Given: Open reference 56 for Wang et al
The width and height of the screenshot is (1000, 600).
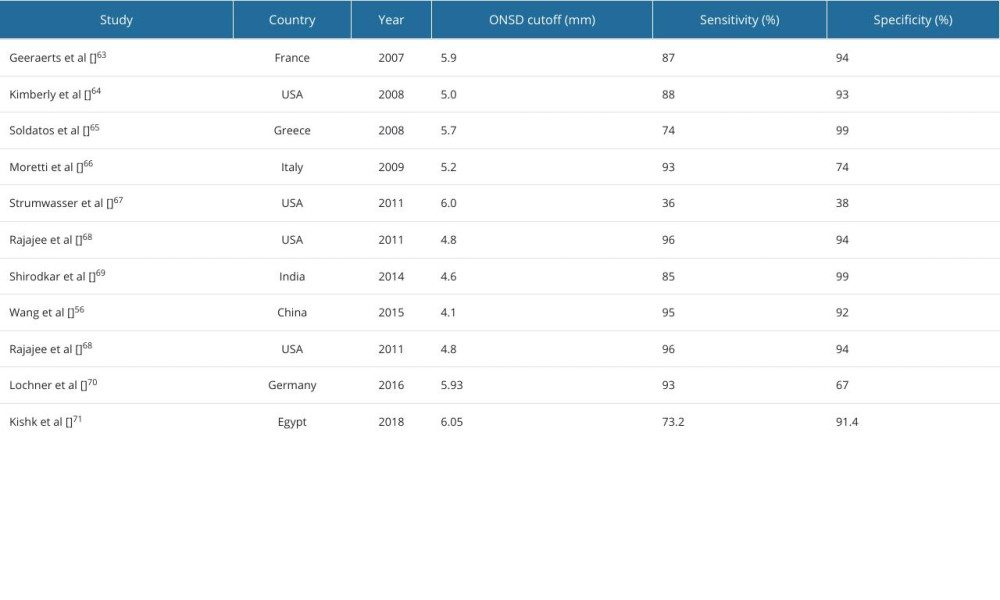Looking at the screenshot, I should [79, 310].
